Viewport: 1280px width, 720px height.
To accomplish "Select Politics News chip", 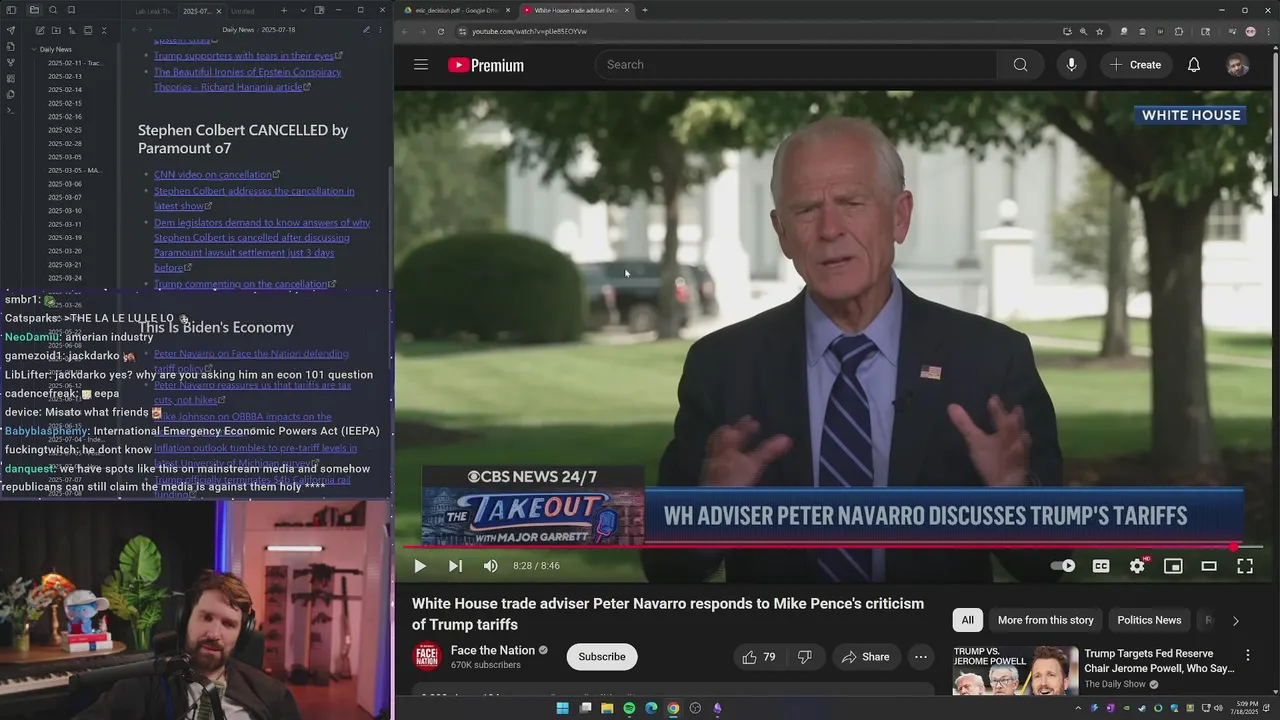I will 1149,620.
